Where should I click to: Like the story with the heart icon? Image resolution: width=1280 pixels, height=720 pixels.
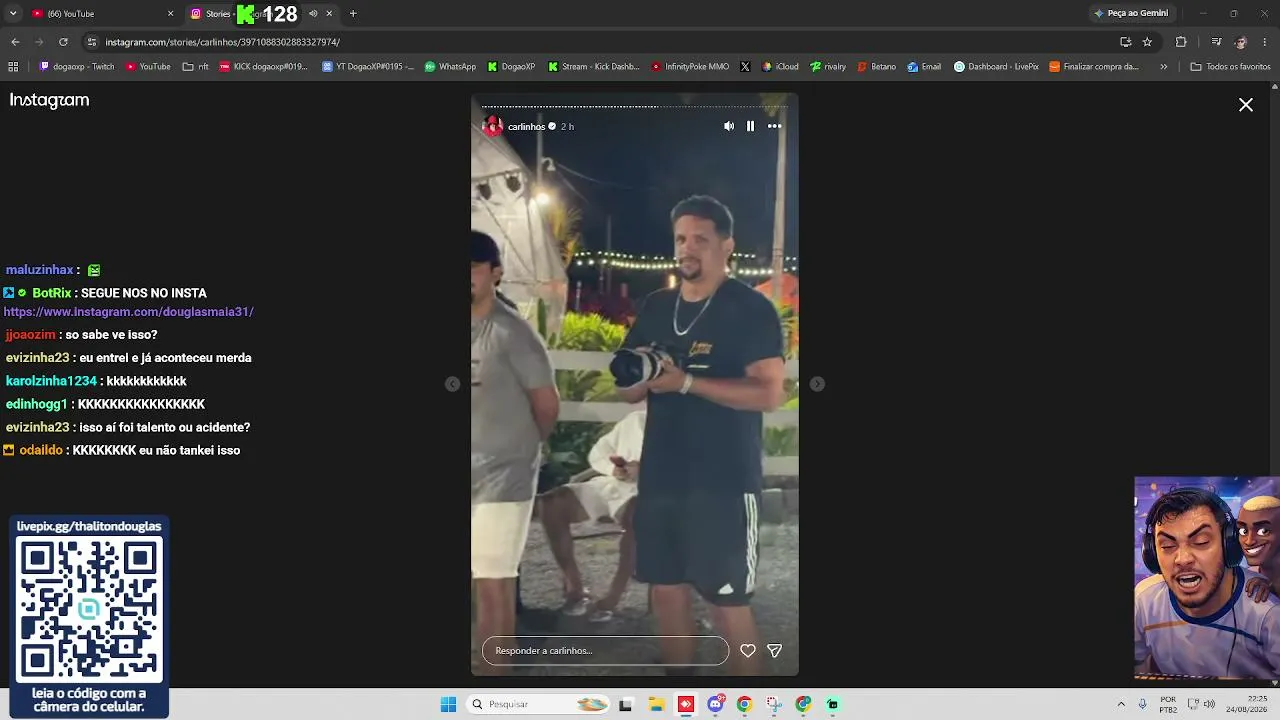(x=747, y=650)
